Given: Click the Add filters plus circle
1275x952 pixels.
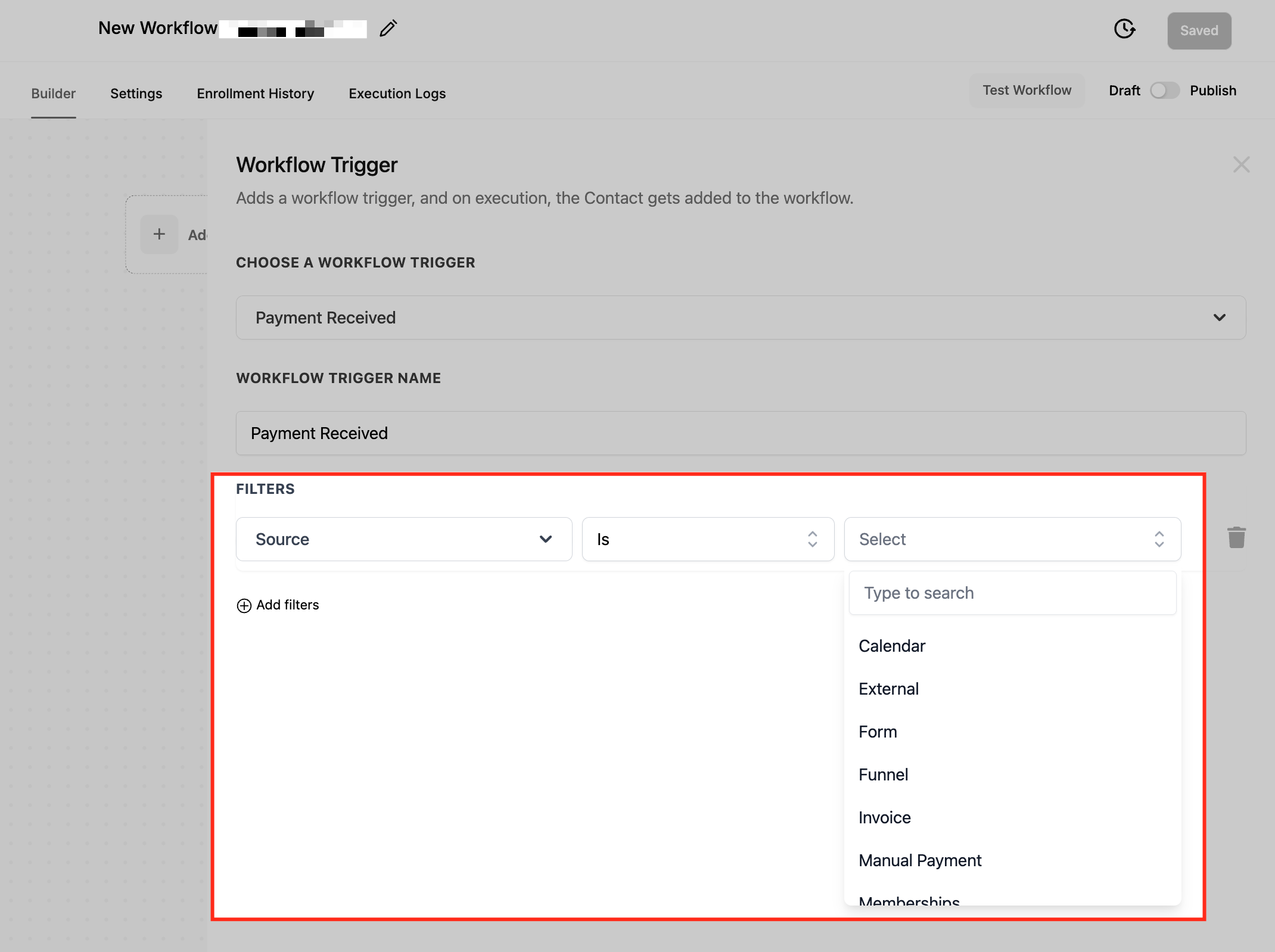Looking at the screenshot, I should 244,605.
